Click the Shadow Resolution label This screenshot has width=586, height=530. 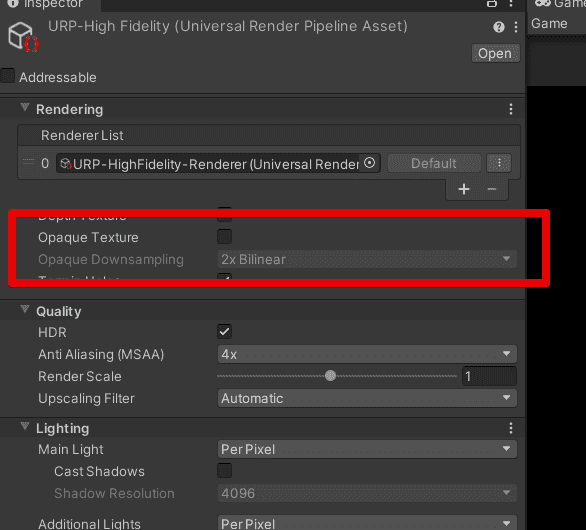pos(114,493)
